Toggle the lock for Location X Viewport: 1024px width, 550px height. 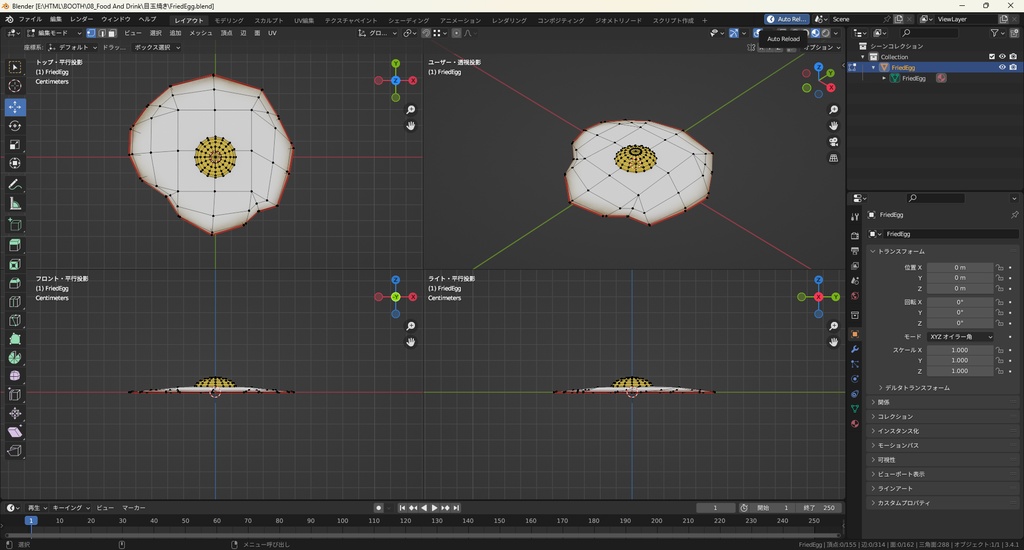(x=1000, y=267)
